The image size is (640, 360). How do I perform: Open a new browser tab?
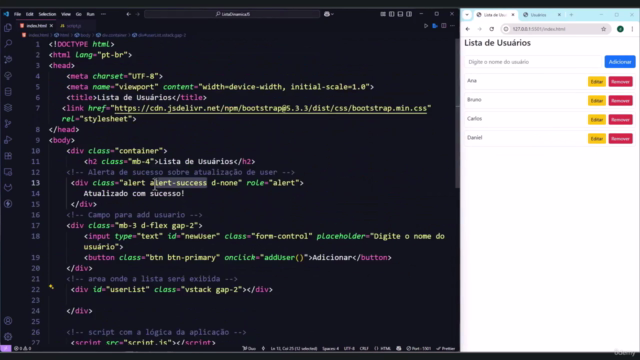click(x=571, y=15)
